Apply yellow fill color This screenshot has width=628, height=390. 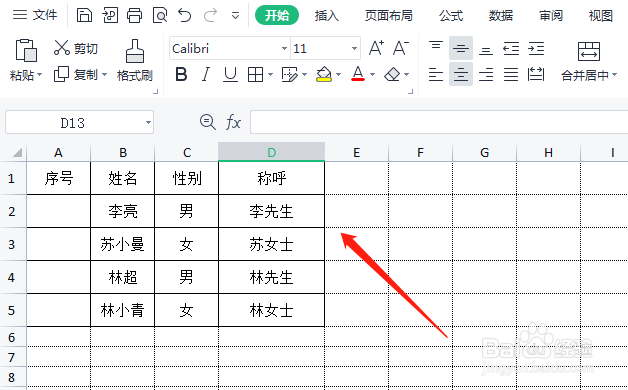tap(324, 74)
